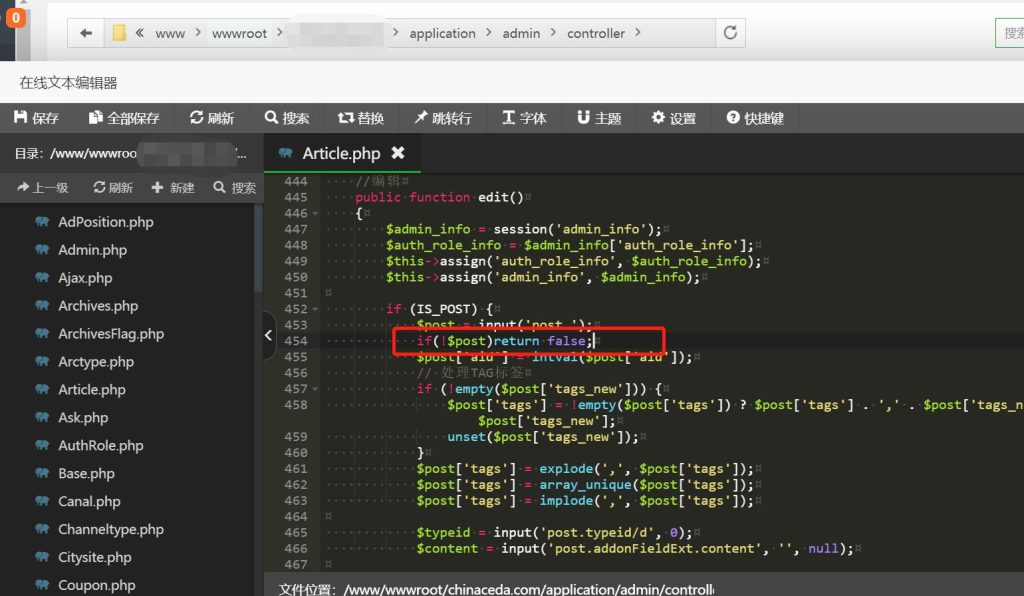Click the yellow folder icon in path bar
Viewport: 1024px width, 596px height.
click(119, 33)
